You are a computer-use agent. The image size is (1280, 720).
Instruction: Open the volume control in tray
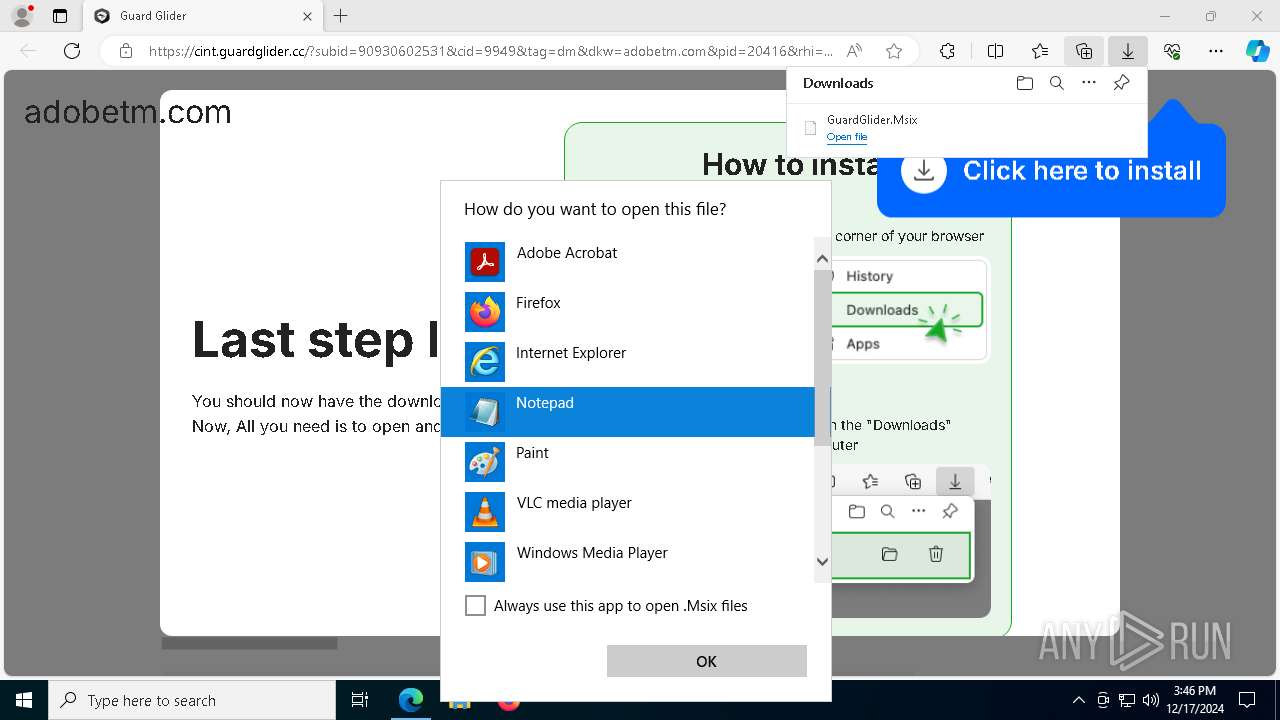coord(1151,700)
